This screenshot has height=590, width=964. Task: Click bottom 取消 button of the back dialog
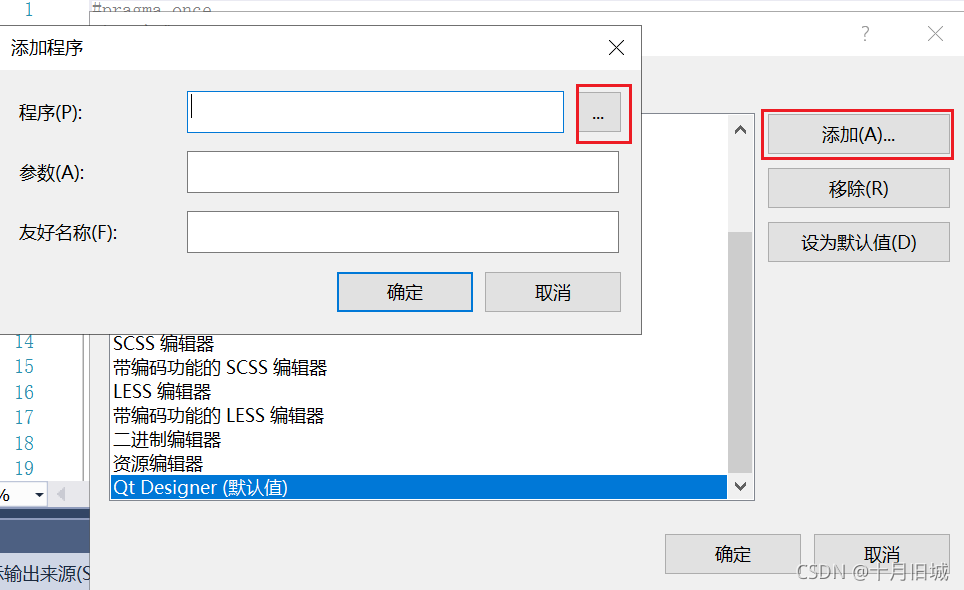click(882, 554)
